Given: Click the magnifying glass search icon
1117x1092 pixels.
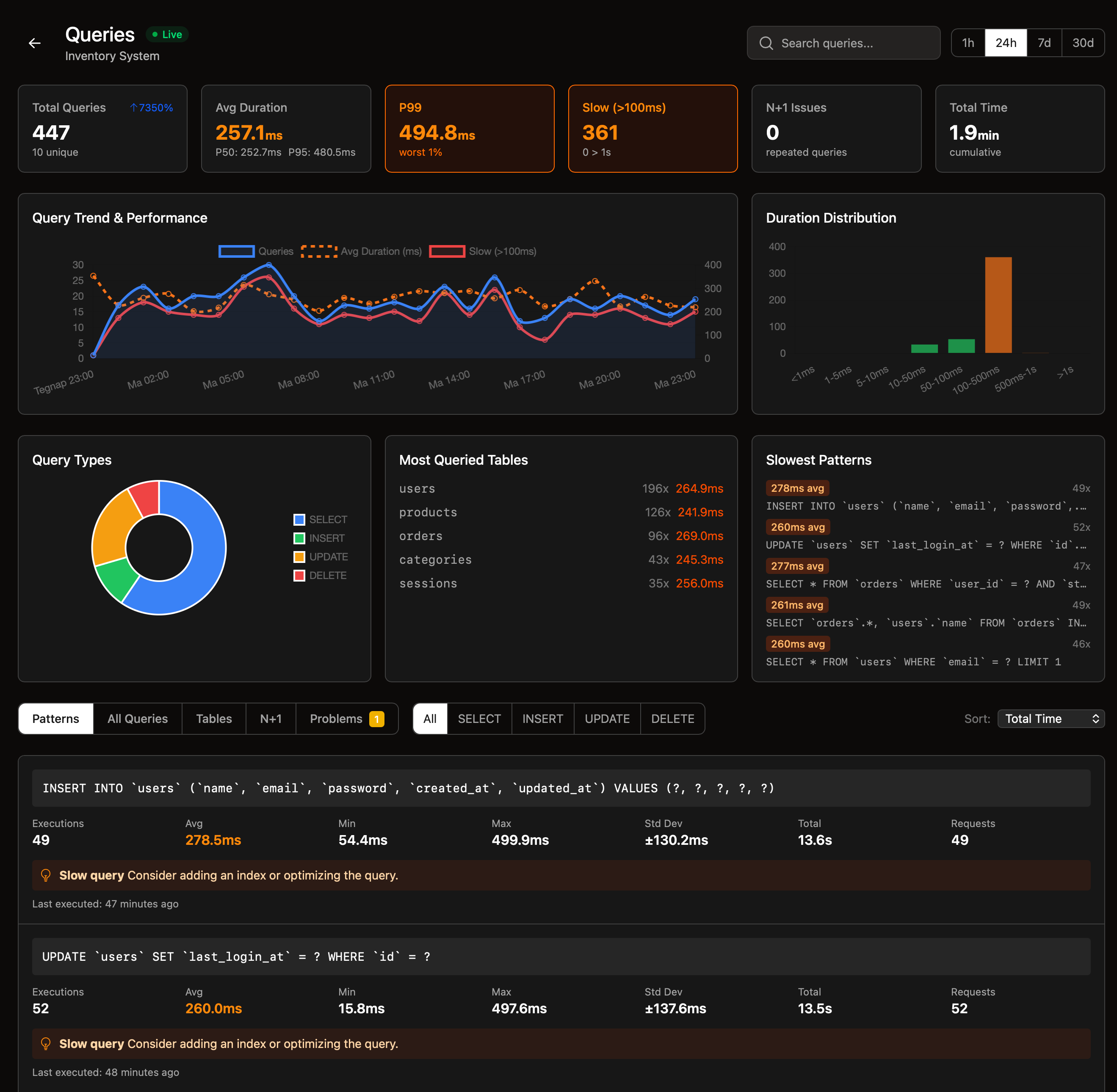Looking at the screenshot, I should 767,42.
